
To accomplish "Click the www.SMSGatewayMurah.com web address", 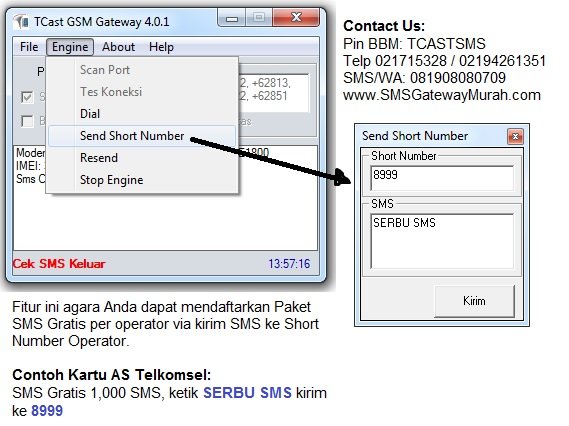I will point(442,95).
